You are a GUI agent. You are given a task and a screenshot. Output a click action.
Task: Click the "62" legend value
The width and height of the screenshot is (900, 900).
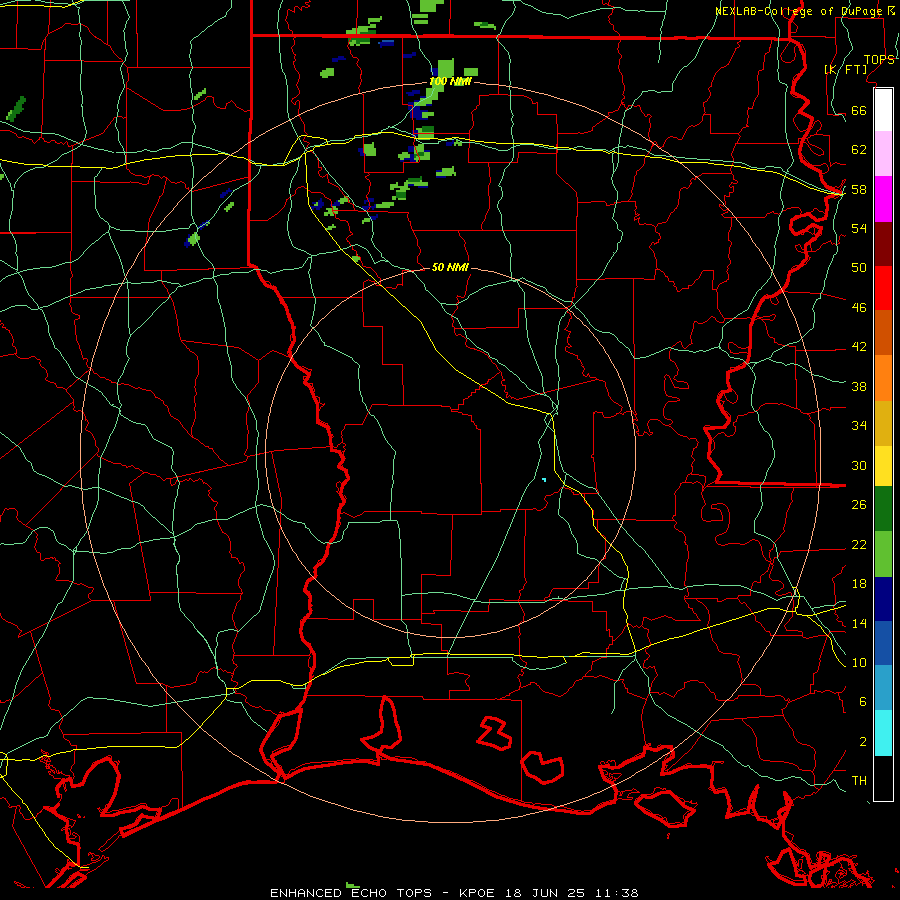pyautogui.click(x=859, y=150)
